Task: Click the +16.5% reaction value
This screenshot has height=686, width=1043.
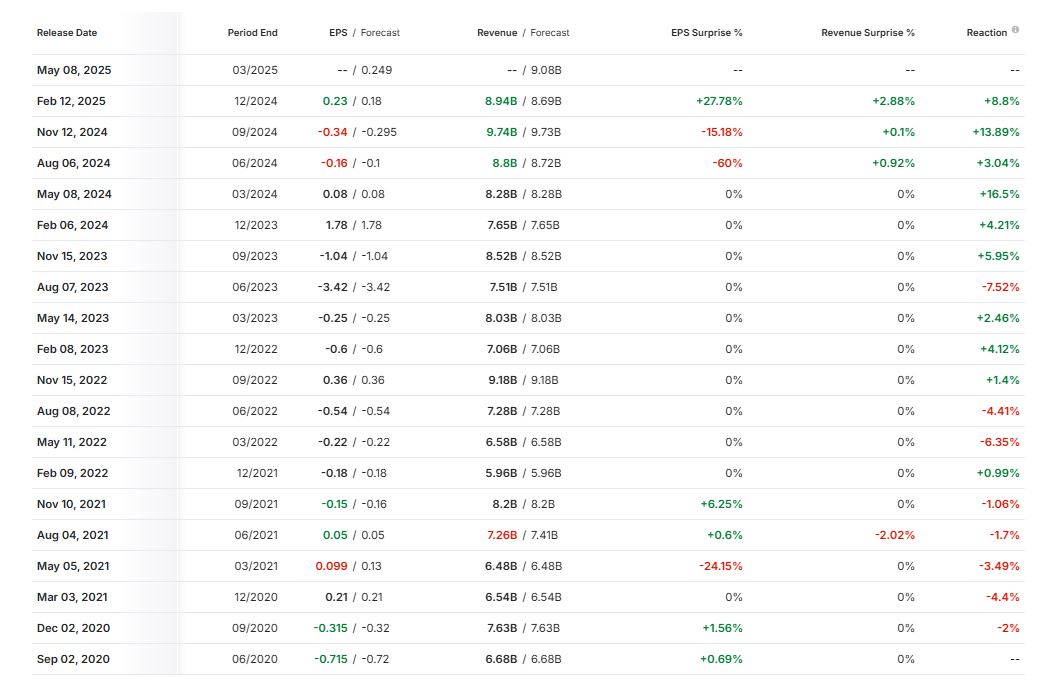Action: pyautogui.click(x=999, y=194)
